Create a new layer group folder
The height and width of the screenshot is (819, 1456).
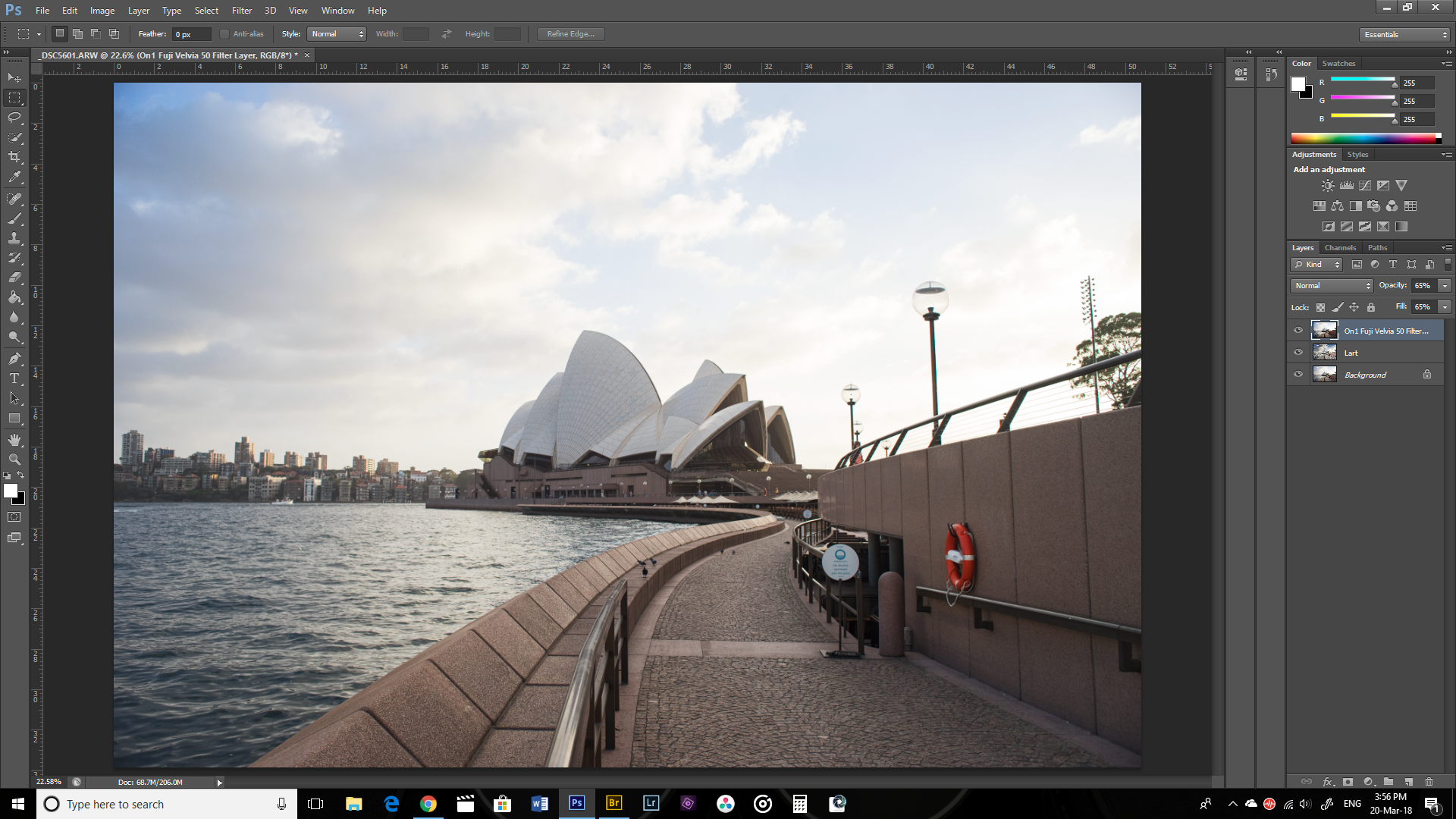click(x=1389, y=782)
